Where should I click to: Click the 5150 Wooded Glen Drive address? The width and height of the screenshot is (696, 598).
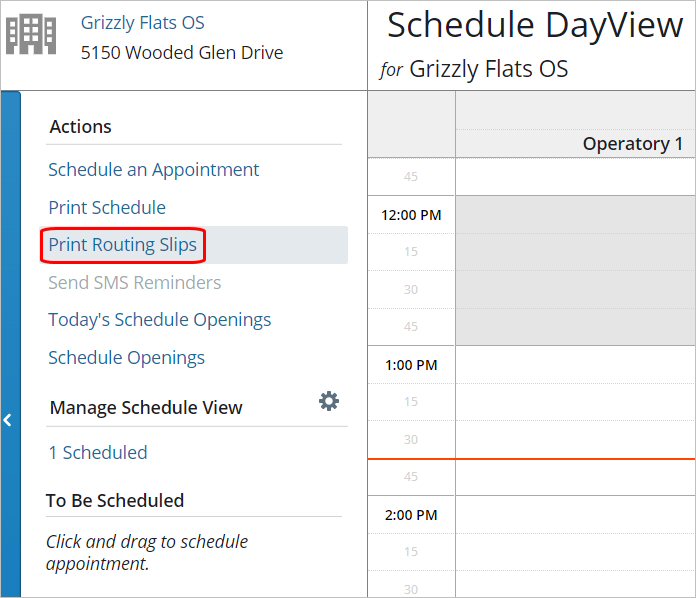point(182,53)
